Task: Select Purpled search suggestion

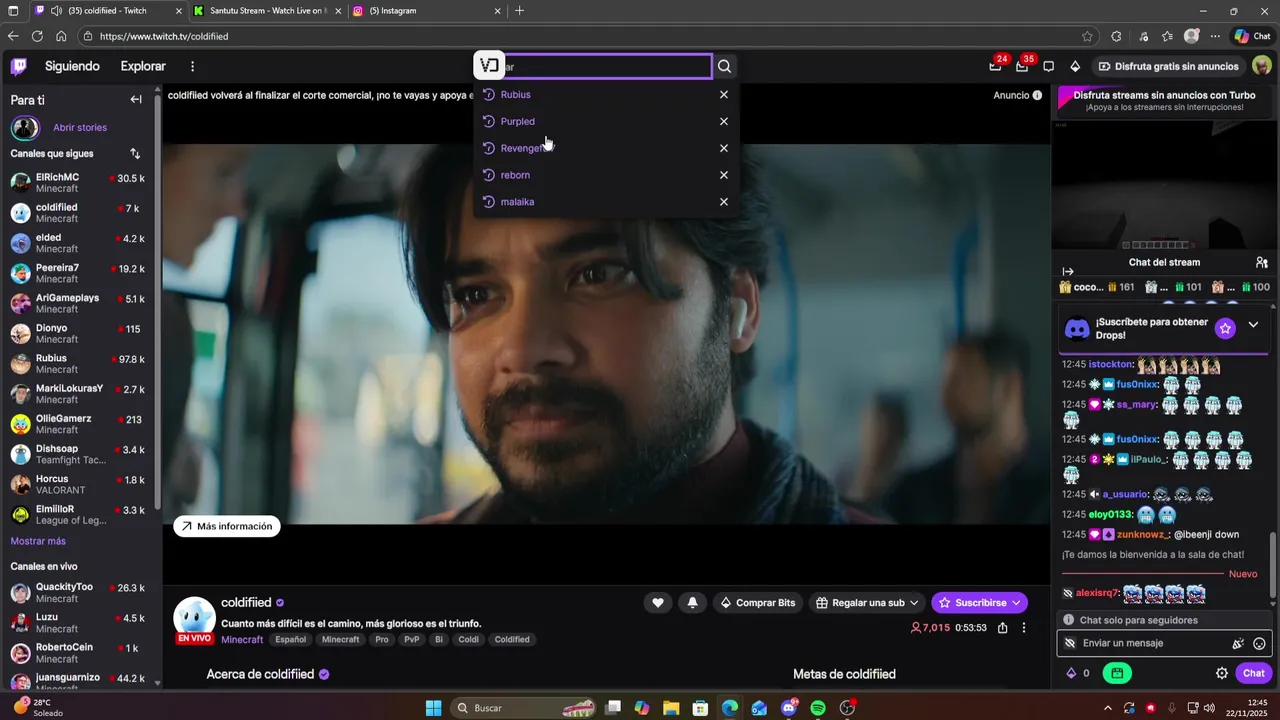Action: pyautogui.click(x=517, y=121)
